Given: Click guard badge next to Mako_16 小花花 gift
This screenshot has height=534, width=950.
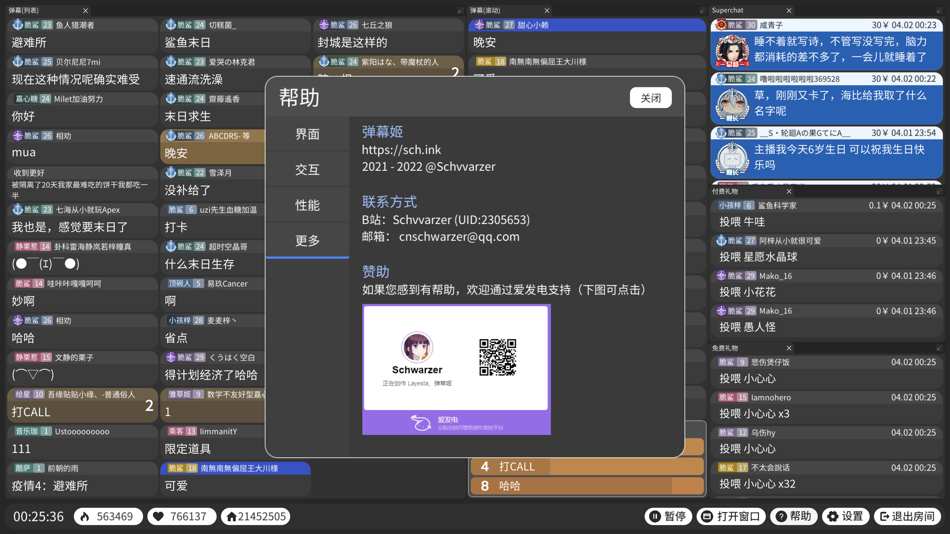Looking at the screenshot, I should tap(721, 276).
